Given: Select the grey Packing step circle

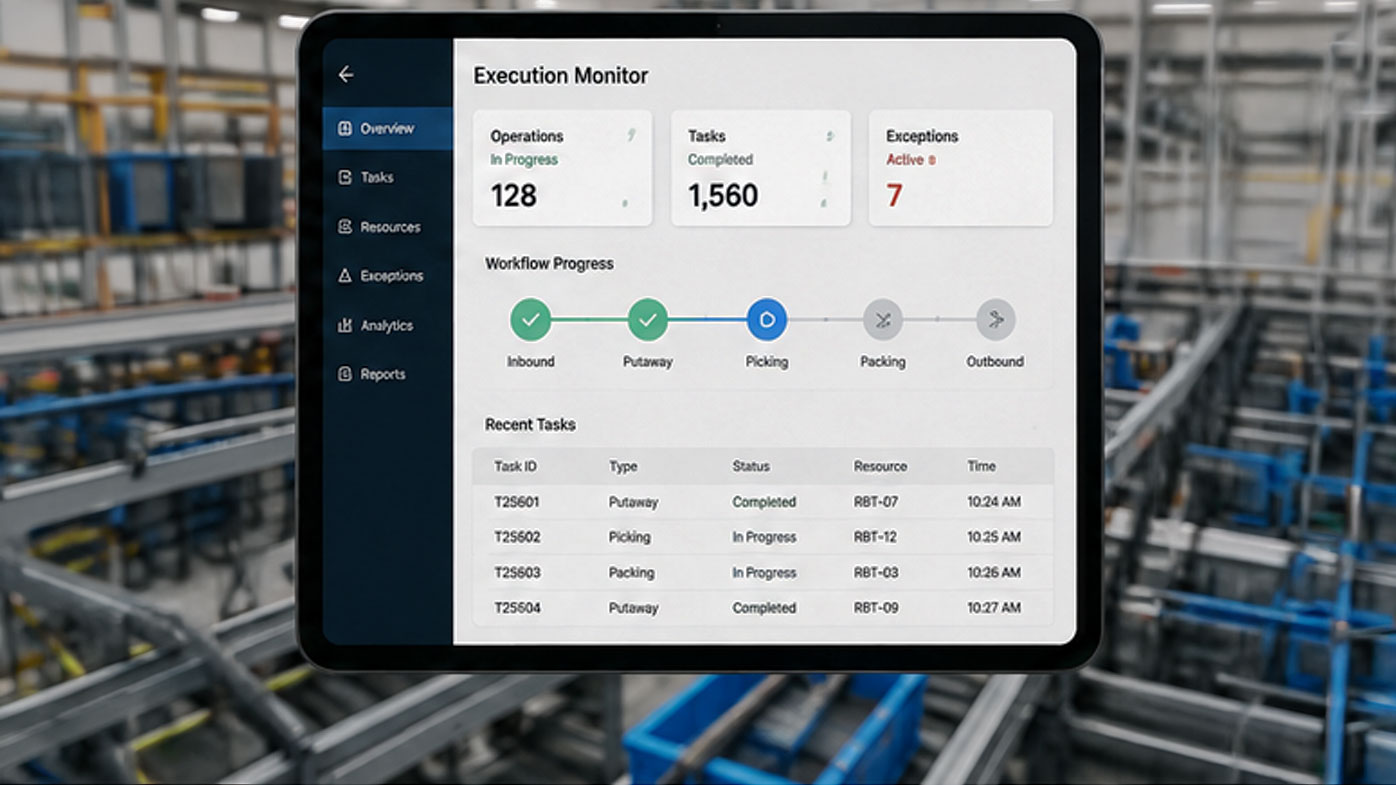Looking at the screenshot, I should click(x=883, y=320).
